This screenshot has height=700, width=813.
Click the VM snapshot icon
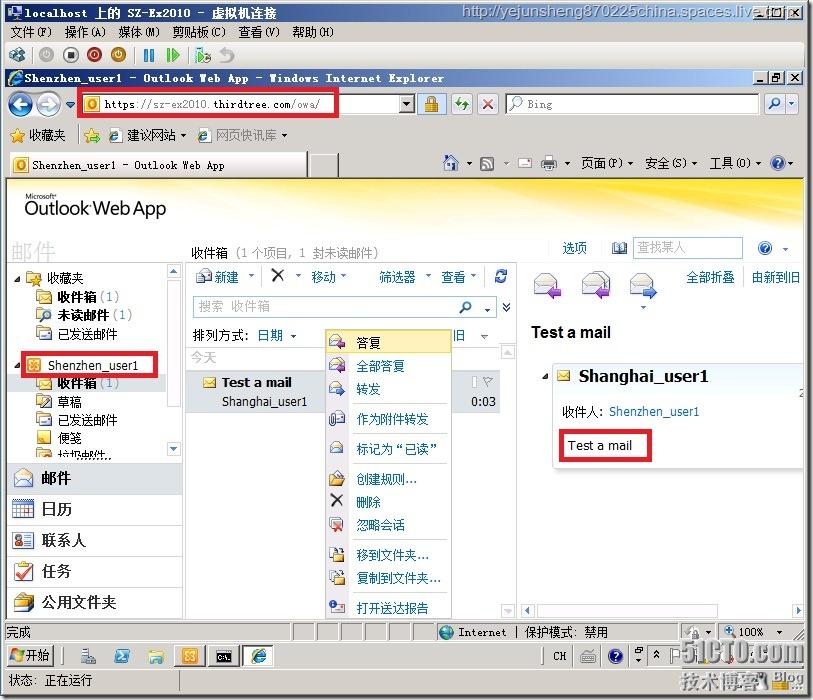(x=203, y=54)
